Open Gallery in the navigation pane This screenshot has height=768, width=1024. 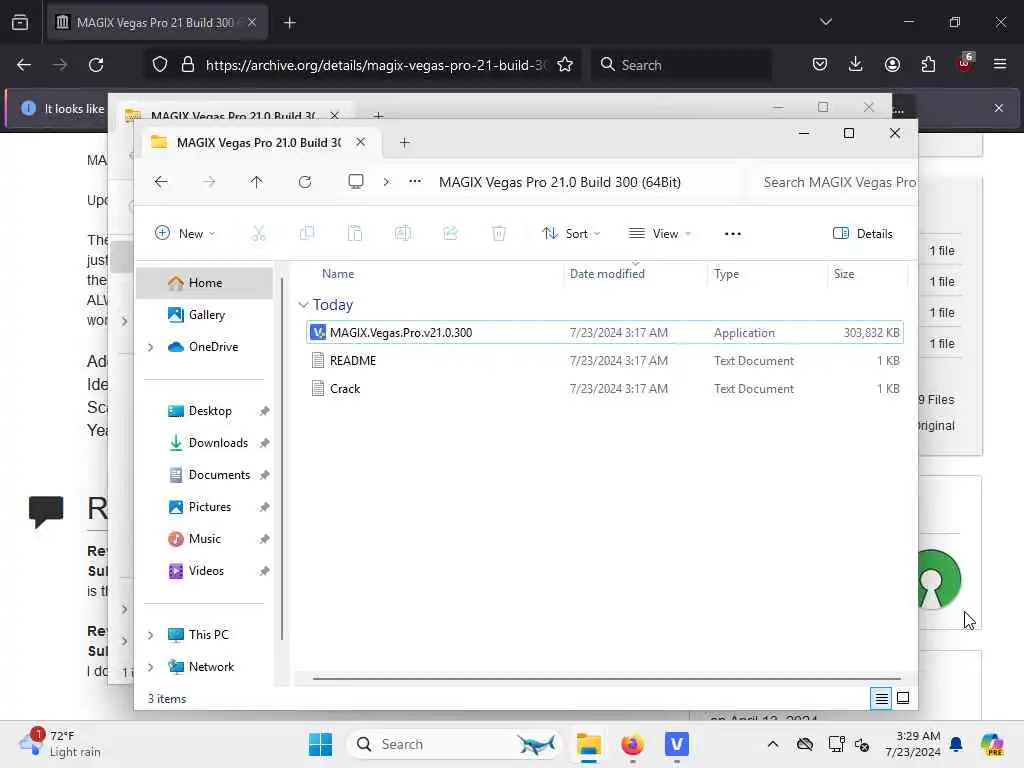coord(204,315)
